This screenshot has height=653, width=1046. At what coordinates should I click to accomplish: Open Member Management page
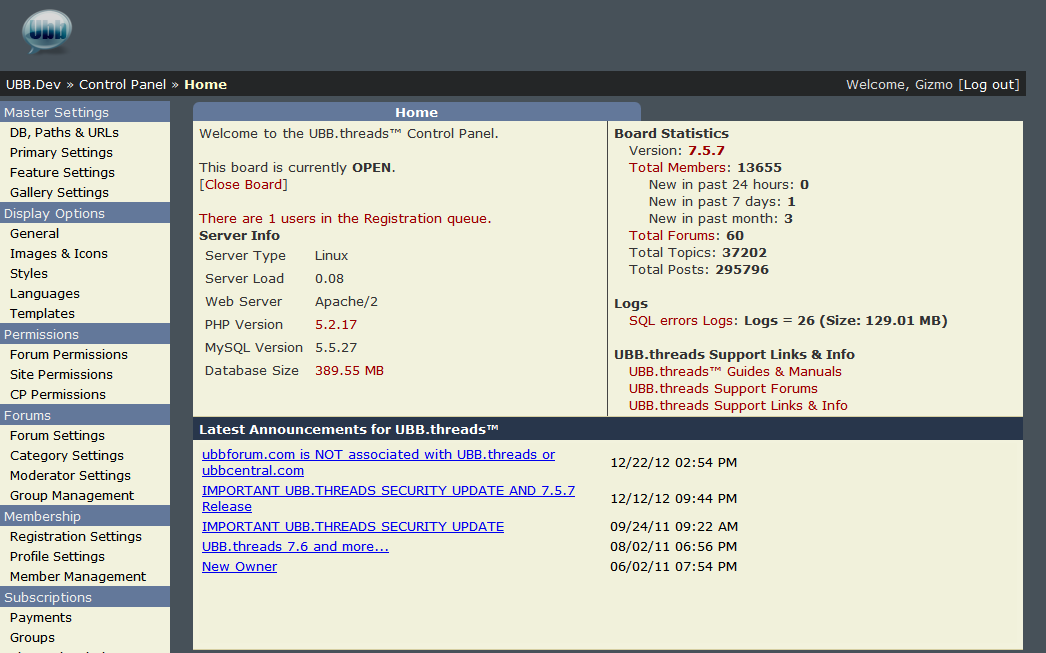coord(78,576)
